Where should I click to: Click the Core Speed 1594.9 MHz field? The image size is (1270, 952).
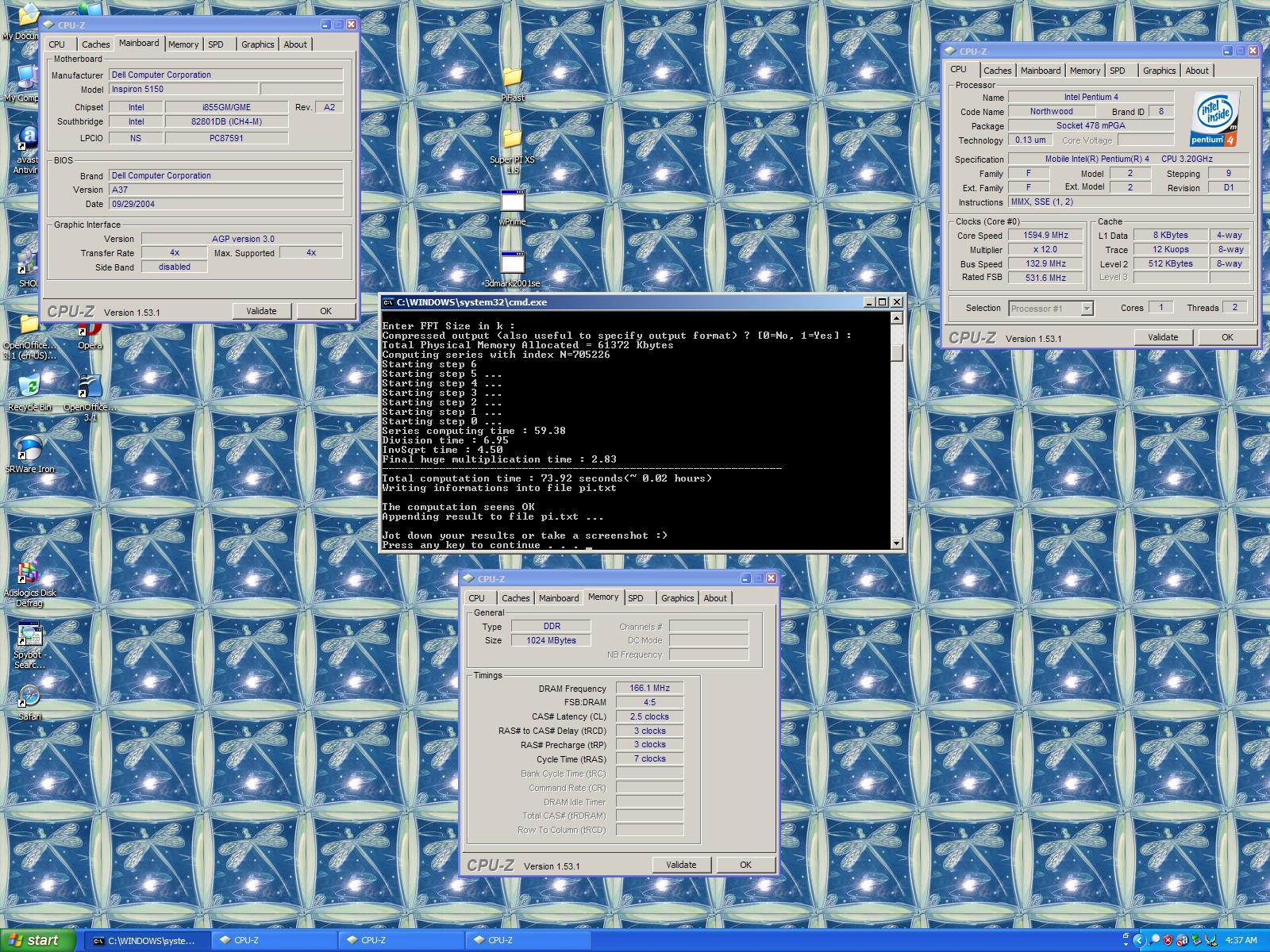point(1046,236)
